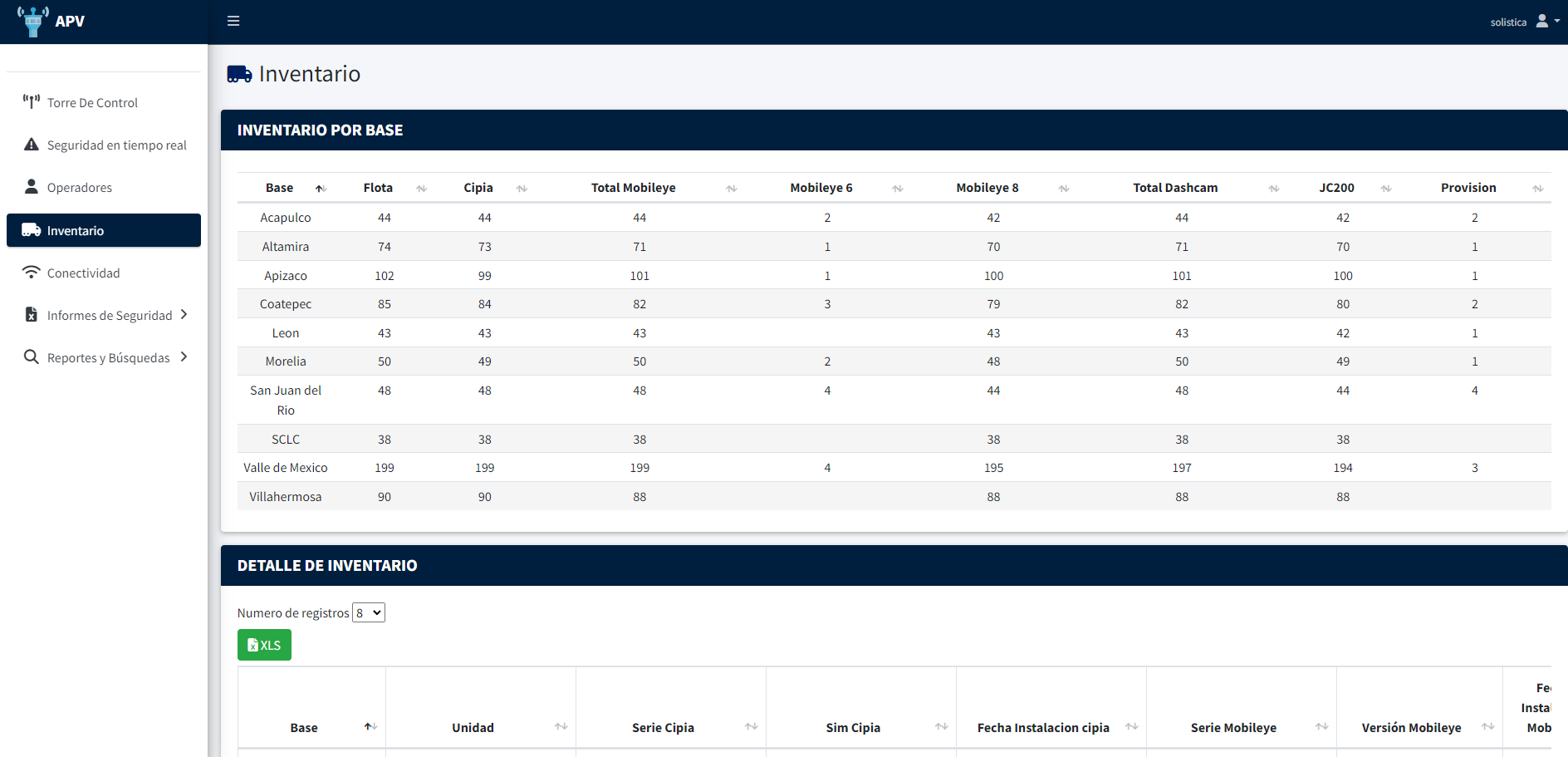The image size is (1568, 757).
Task: Toggle the hamburger menu icon
Action: click(x=233, y=21)
